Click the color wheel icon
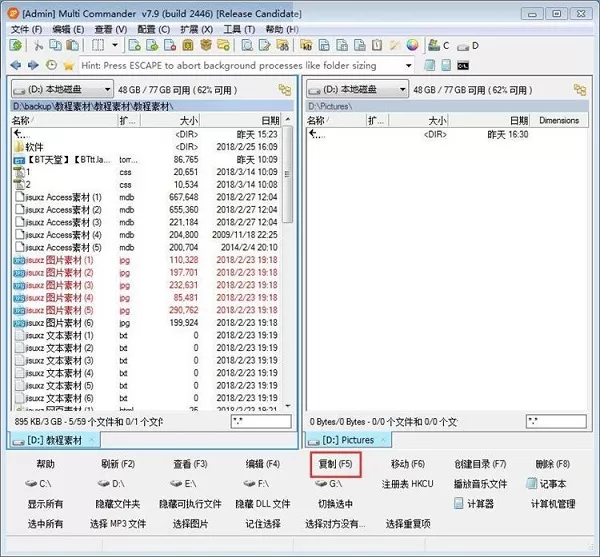This screenshot has height=557, width=600. [x=412, y=46]
